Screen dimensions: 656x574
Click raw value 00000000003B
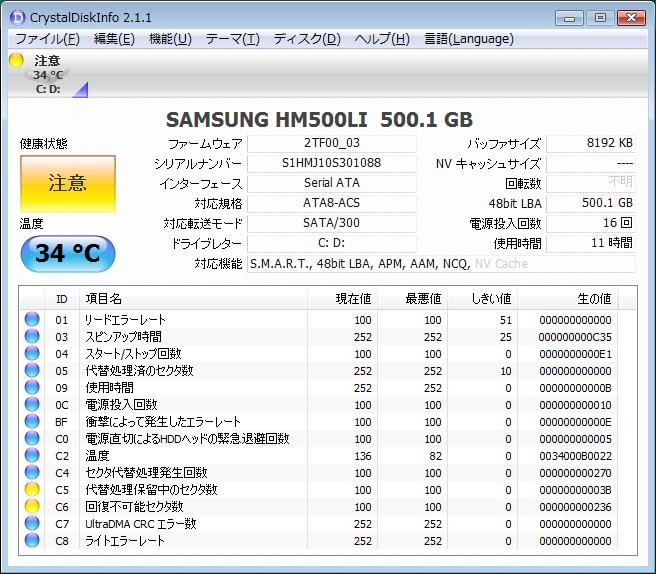coord(575,490)
